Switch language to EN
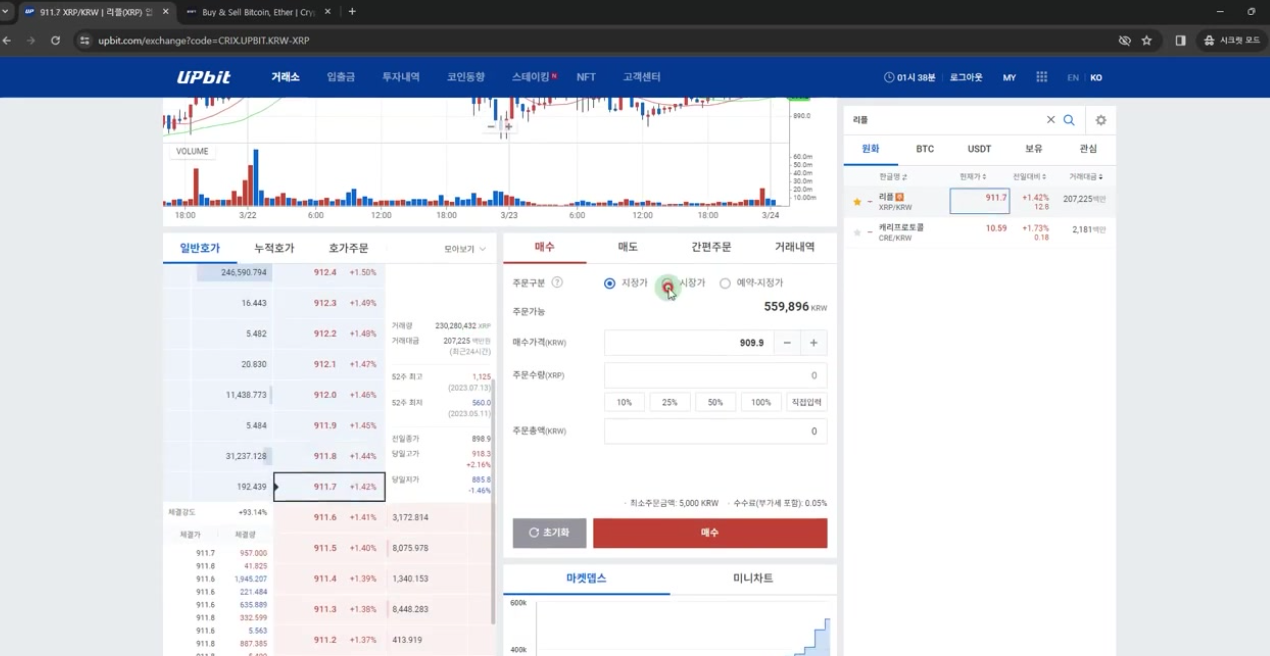This screenshot has width=1270, height=656. [x=1073, y=77]
